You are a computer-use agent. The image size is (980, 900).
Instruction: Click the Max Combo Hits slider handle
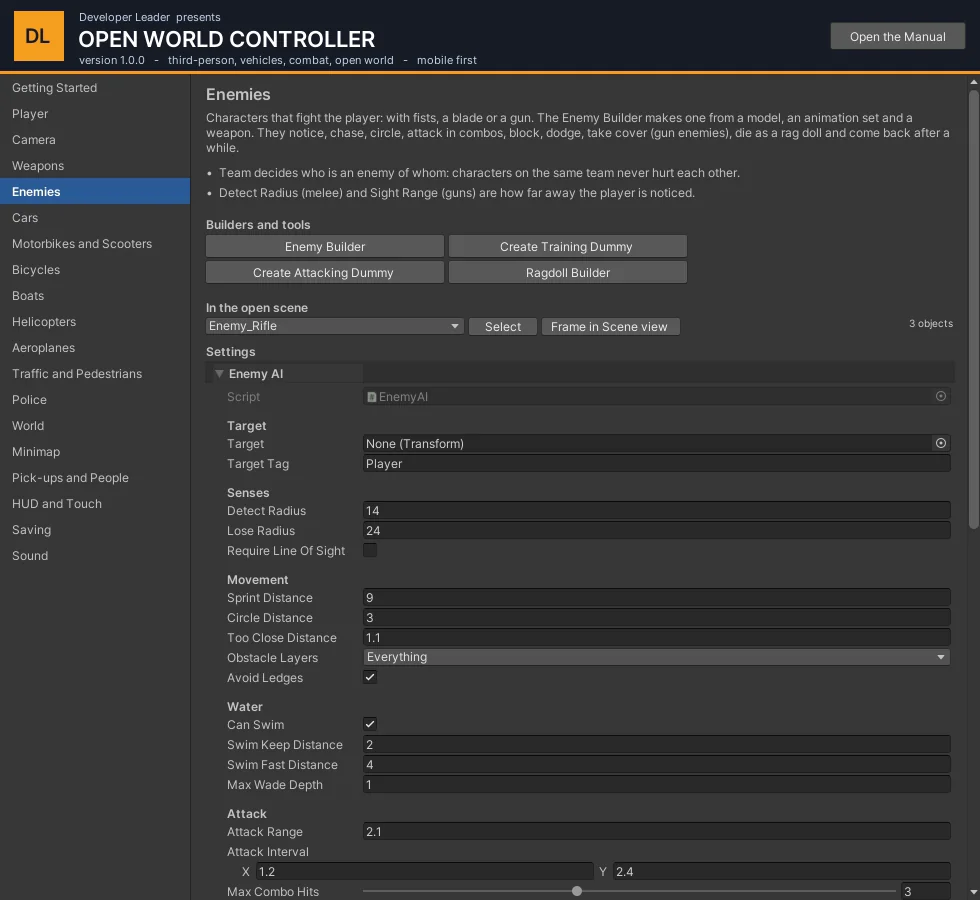[577, 891]
